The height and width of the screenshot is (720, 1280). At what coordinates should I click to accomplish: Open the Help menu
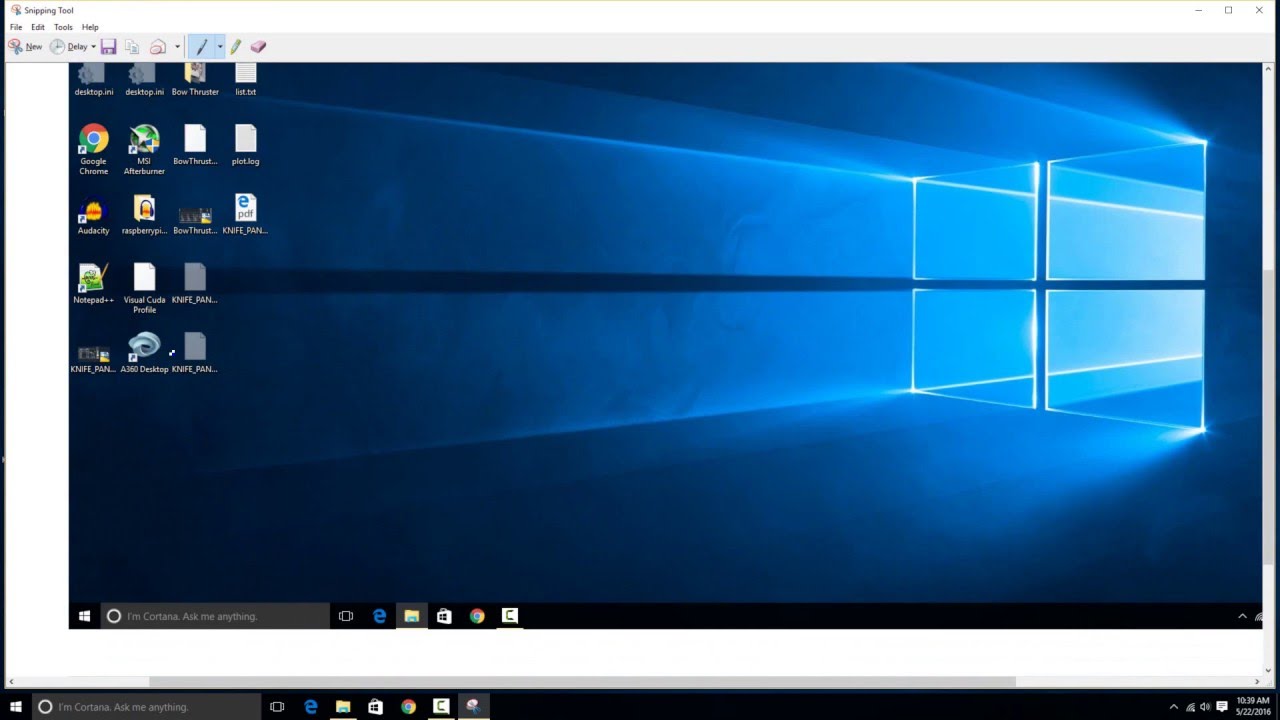point(90,27)
